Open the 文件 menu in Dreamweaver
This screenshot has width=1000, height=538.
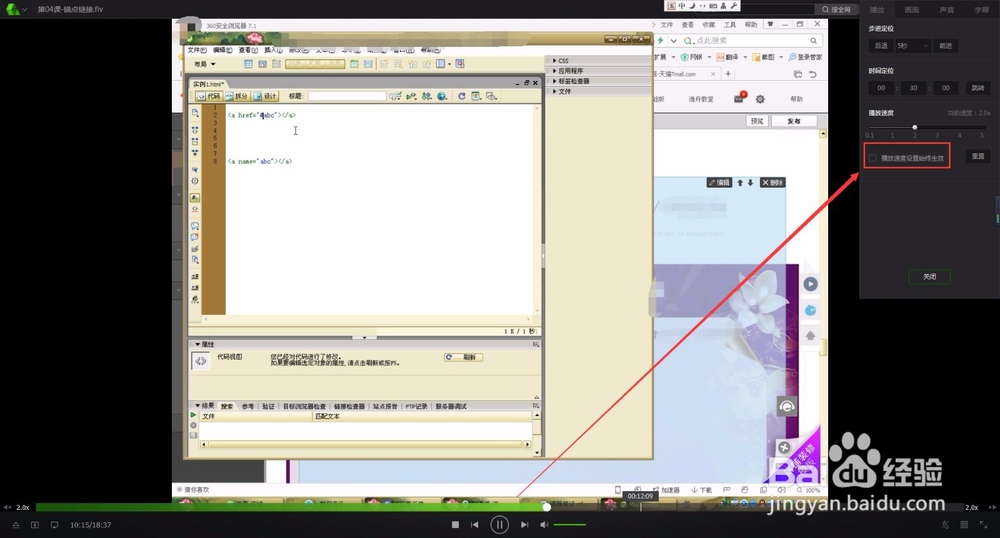tap(197, 50)
